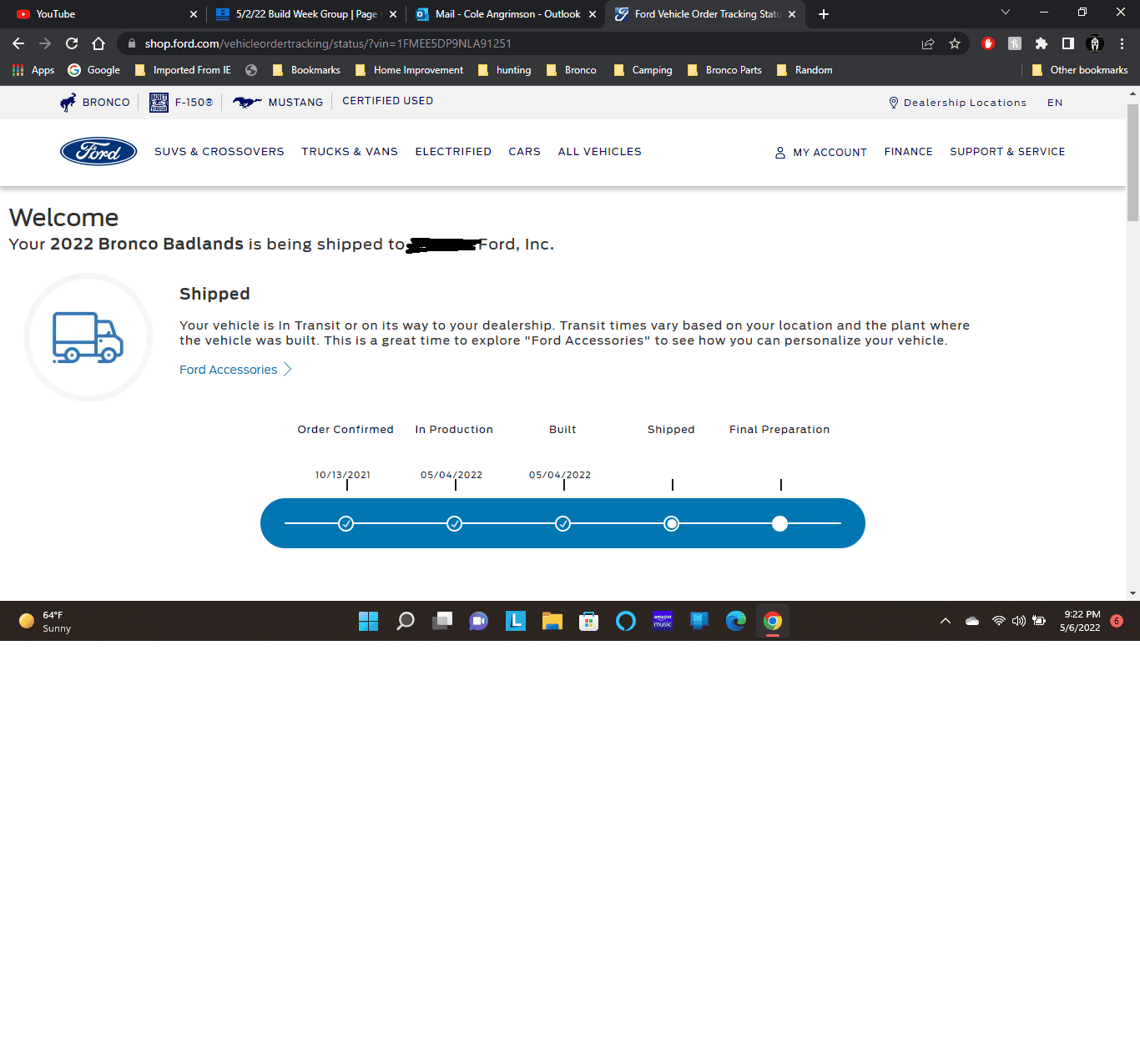Image resolution: width=1140 pixels, height=1064 pixels.
Task: Click the Order Confirmed progress marker
Action: 346,524
